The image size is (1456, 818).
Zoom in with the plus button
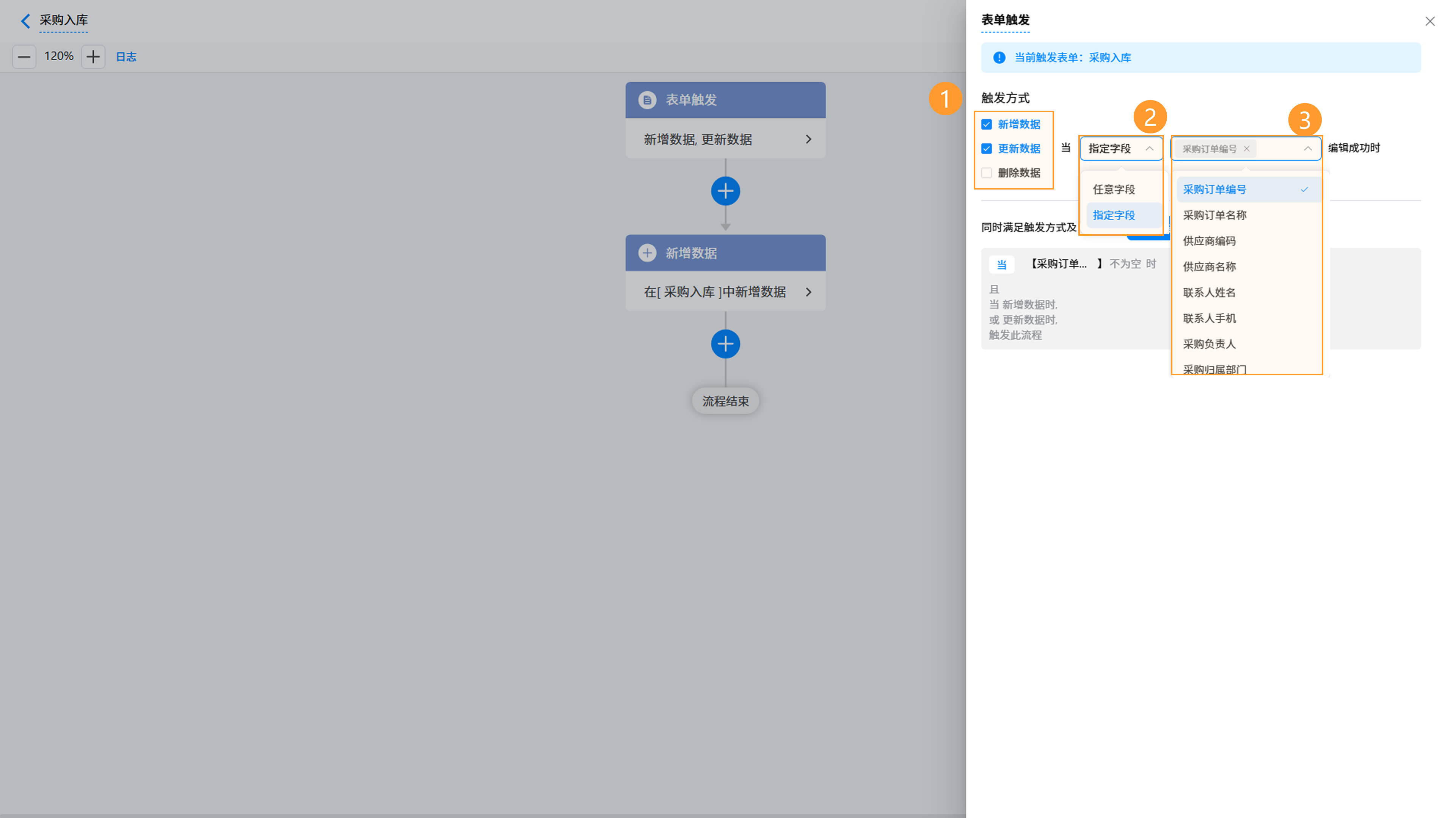[x=93, y=56]
